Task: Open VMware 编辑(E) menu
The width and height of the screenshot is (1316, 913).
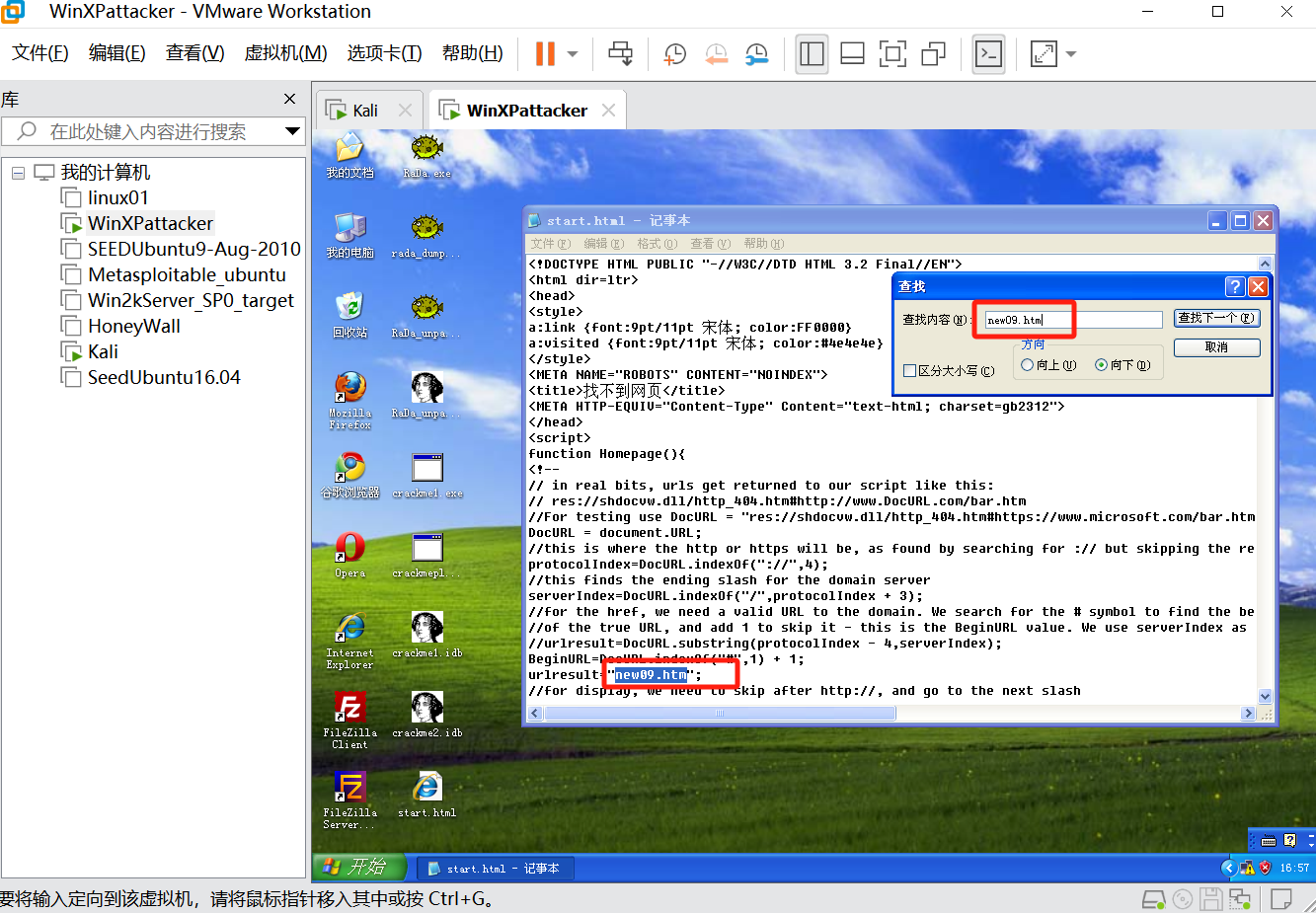Action: [116, 53]
